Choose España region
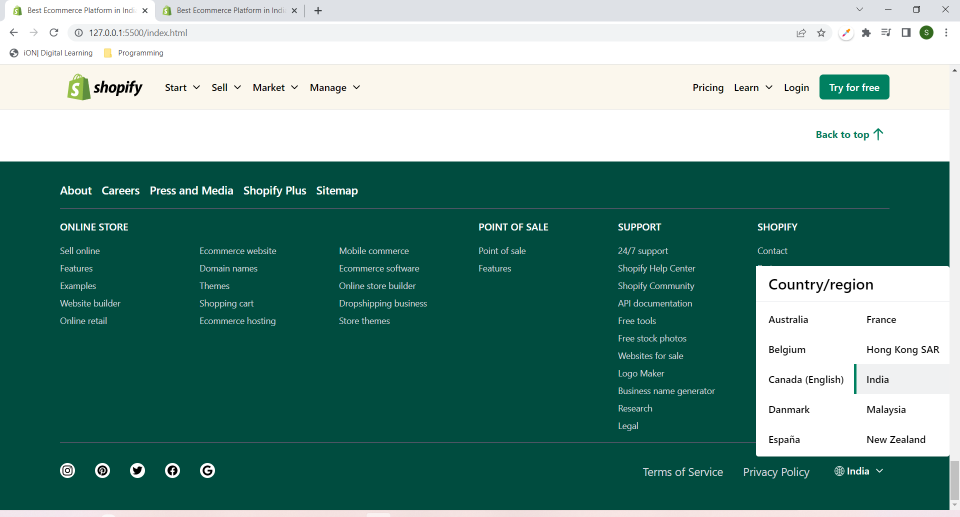 pyautogui.click(x=784, y=440)
